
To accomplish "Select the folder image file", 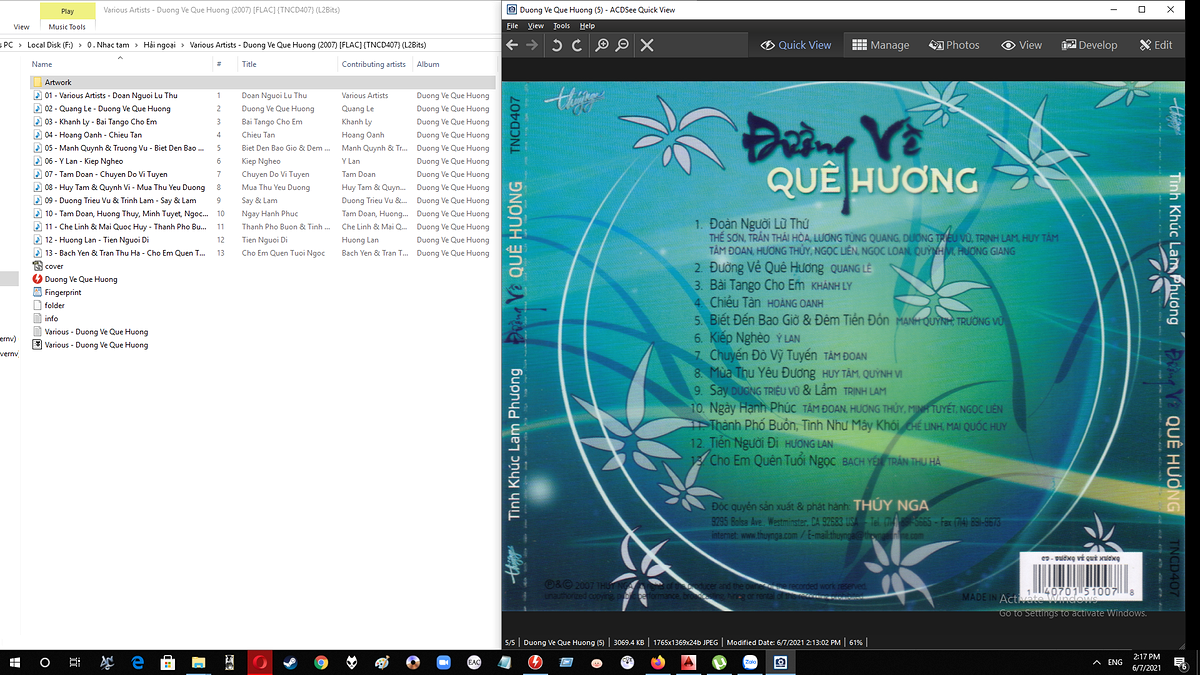I will coord(54,305).
